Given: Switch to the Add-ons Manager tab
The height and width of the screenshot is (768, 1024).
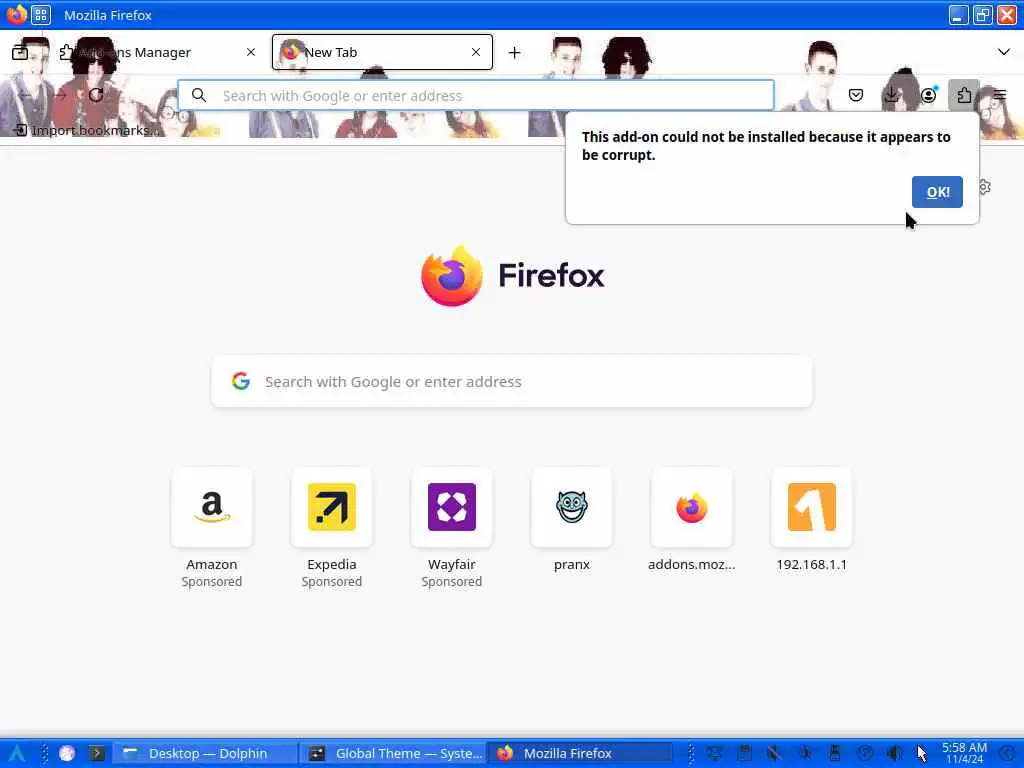Looking at the screenshot, I should pyautogui.click(x=158, y=52).
